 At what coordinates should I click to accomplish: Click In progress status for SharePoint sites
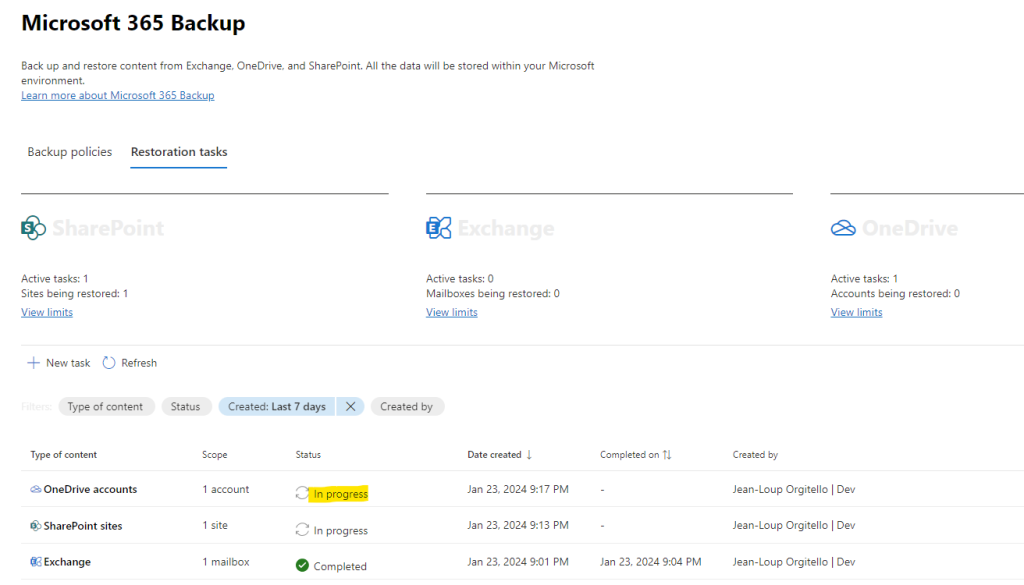[340, 530]
